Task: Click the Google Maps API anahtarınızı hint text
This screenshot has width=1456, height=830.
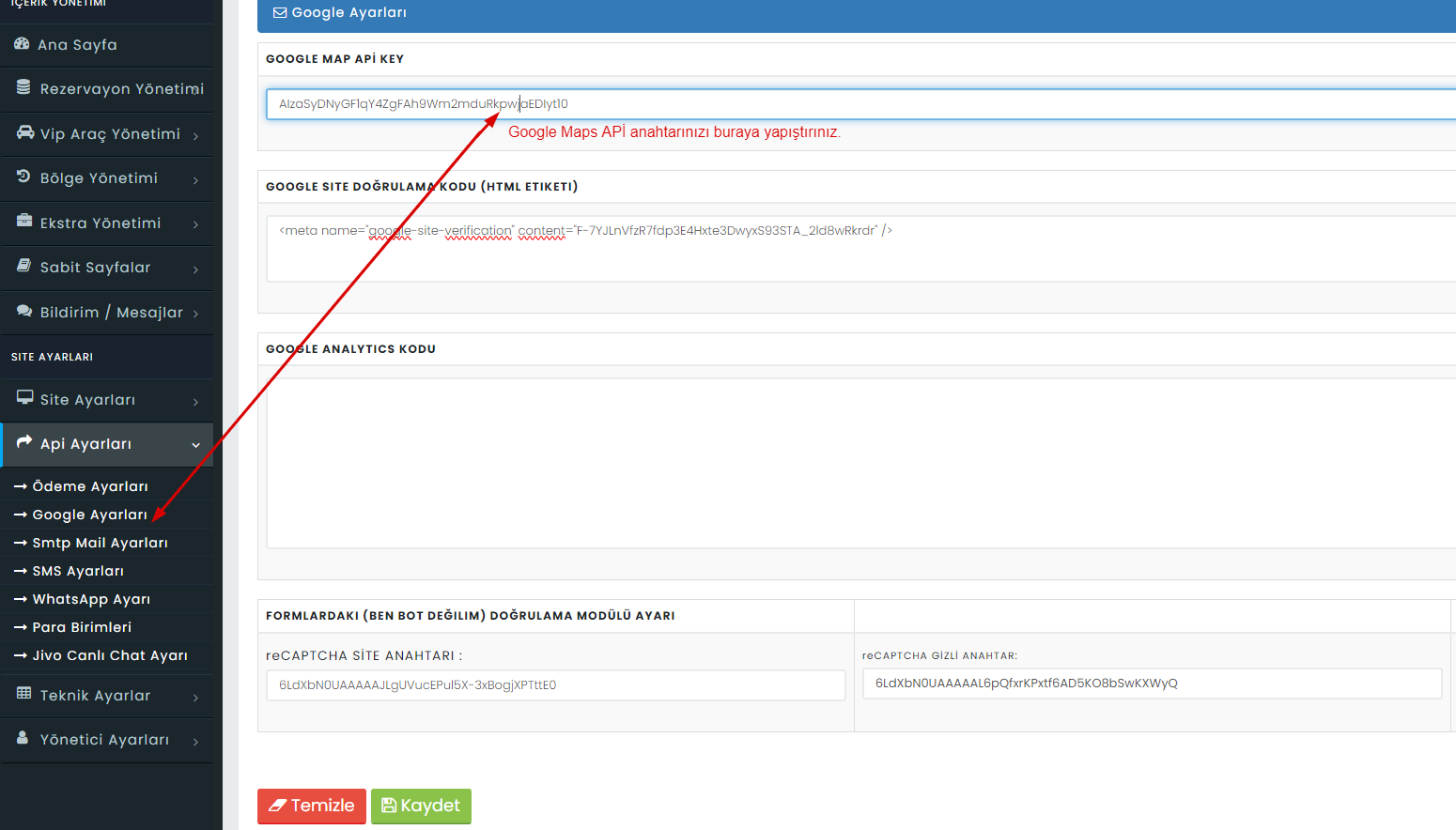Action: click(x=674, y=132)
